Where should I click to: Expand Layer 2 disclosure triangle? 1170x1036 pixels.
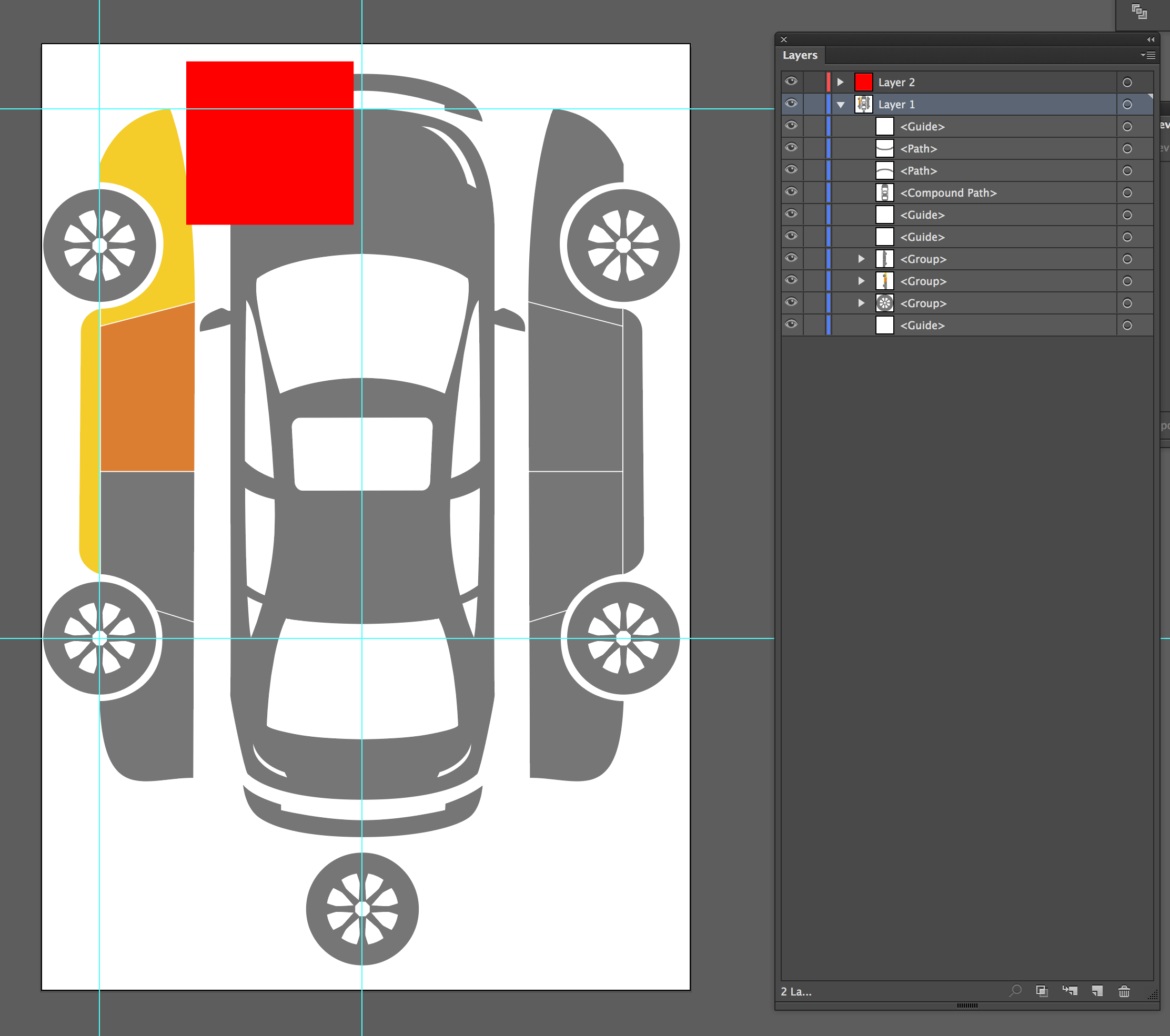pyautogui.click(x=840, y=83)
